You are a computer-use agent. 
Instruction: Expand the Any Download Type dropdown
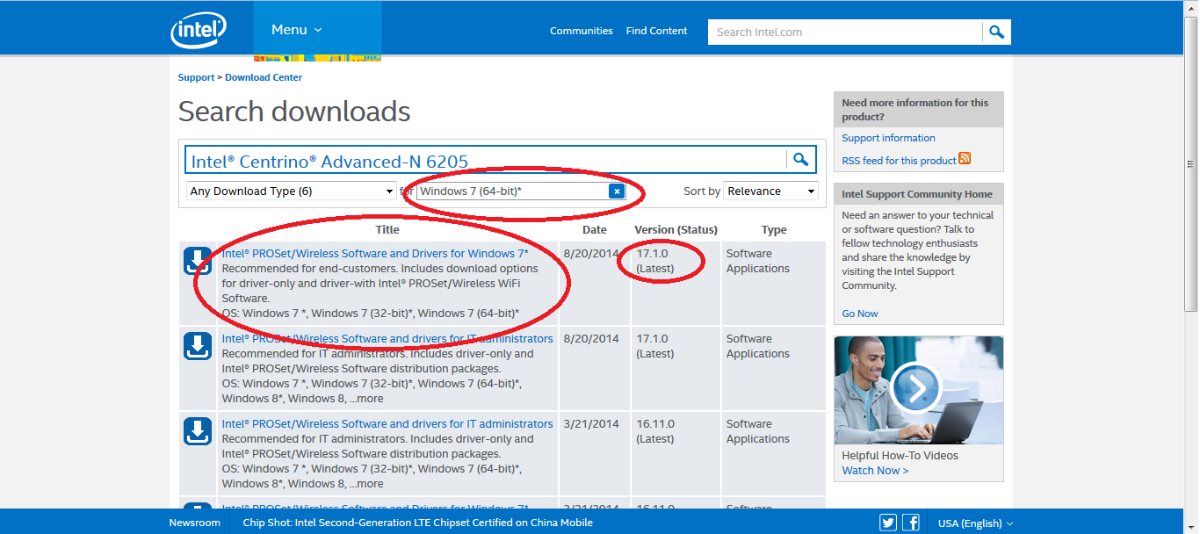(x=291, y=191)
